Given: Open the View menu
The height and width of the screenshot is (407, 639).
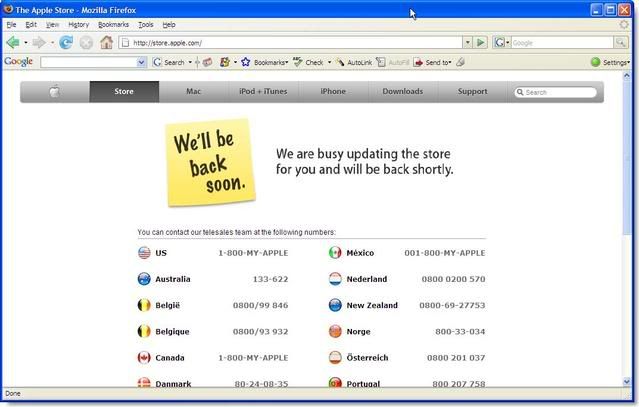Looking at the screenshot, I should [x=52, y=25].
